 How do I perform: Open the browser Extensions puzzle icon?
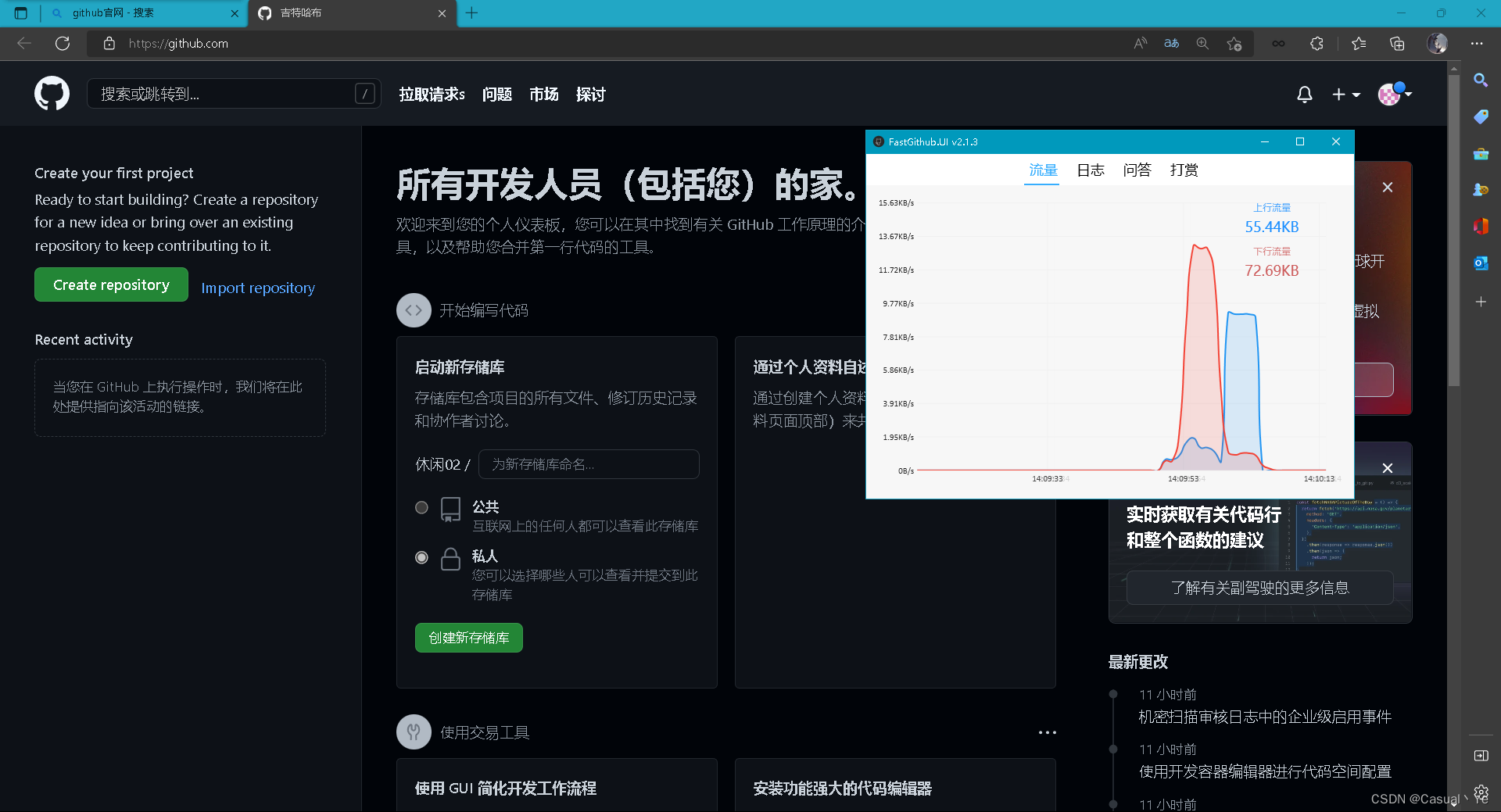(x=1317, y=44)
